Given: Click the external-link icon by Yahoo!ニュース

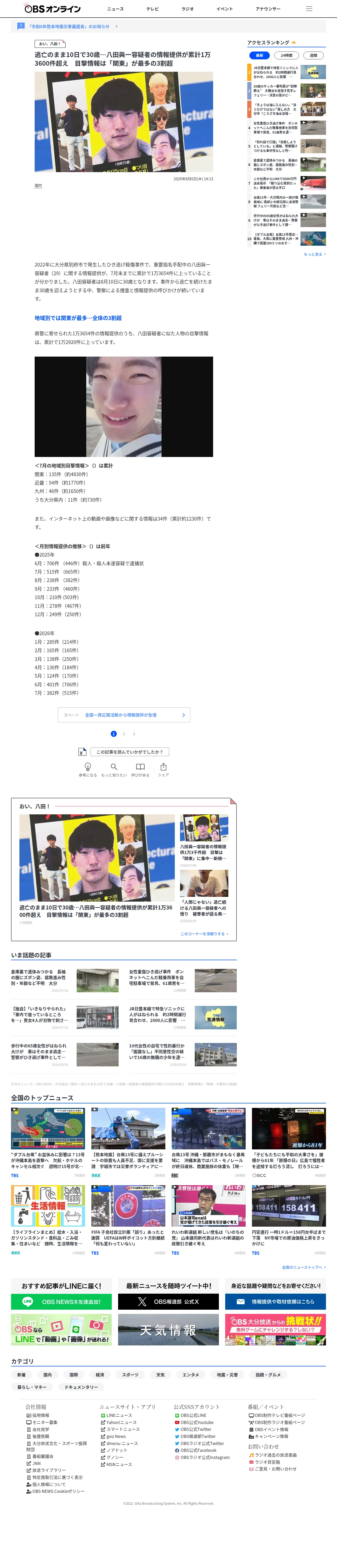Looking at the screenshot, I should [103, 1422].
